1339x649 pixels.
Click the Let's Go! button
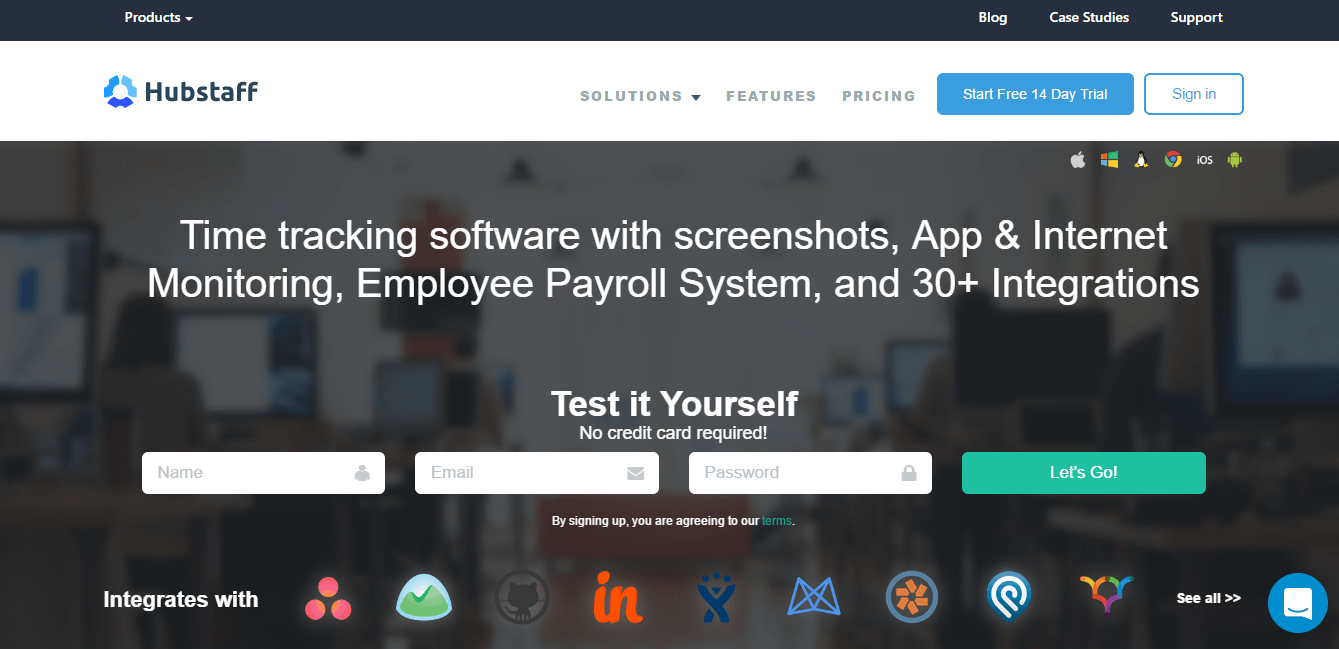point(1084,473)
